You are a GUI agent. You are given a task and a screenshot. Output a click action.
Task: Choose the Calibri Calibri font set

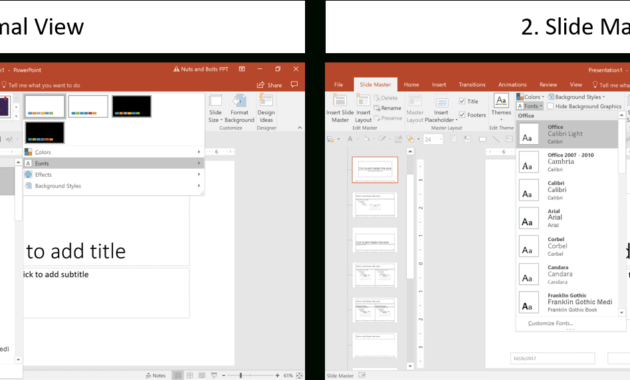[567, 190]
